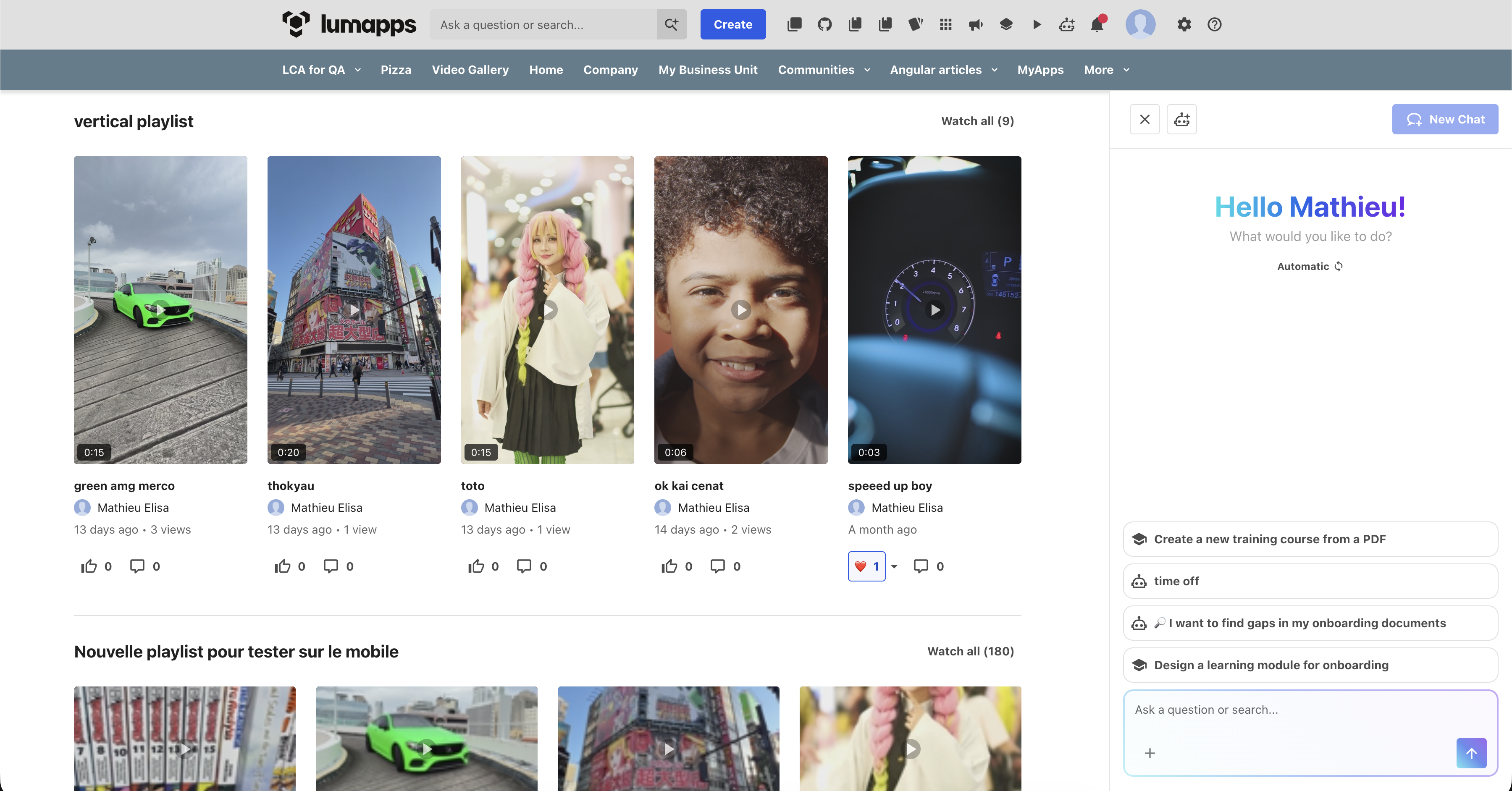Click the robot icon button in the assistant panel
Viewport: 1512px width, 791px height.
1181,120
